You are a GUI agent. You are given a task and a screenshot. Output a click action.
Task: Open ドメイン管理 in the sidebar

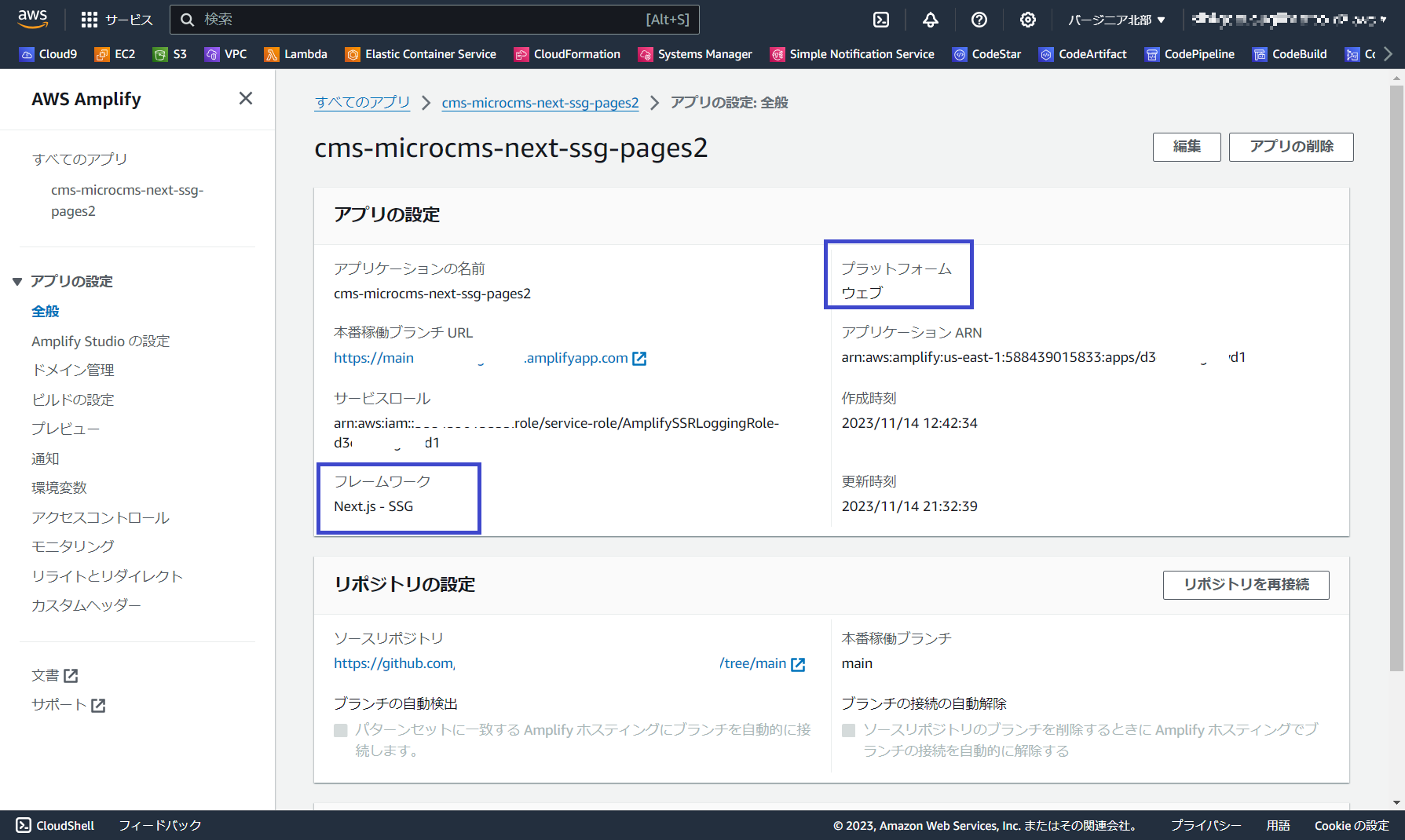(73, 370)
